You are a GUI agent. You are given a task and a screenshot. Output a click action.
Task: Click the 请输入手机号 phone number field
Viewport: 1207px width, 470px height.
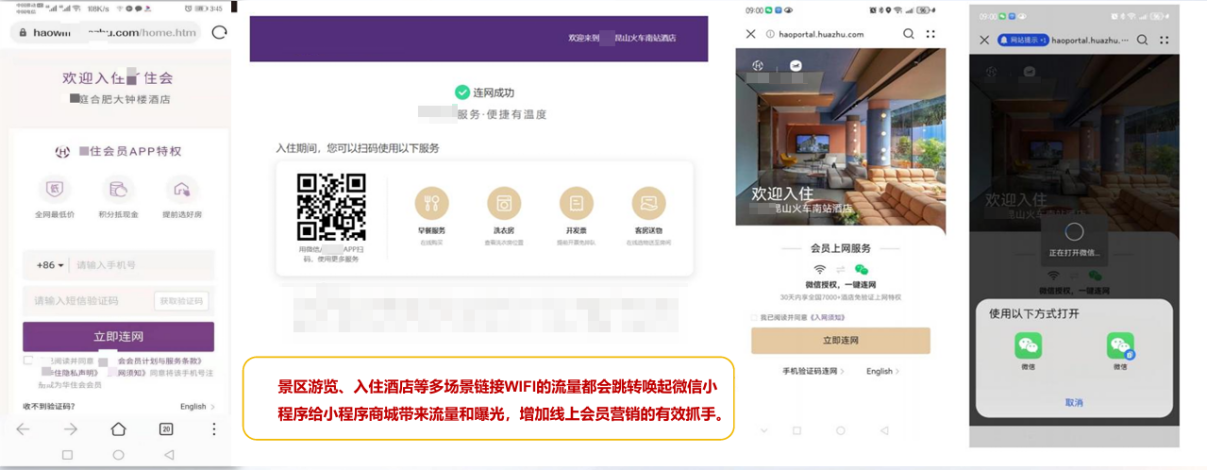(x=140, y=265)
